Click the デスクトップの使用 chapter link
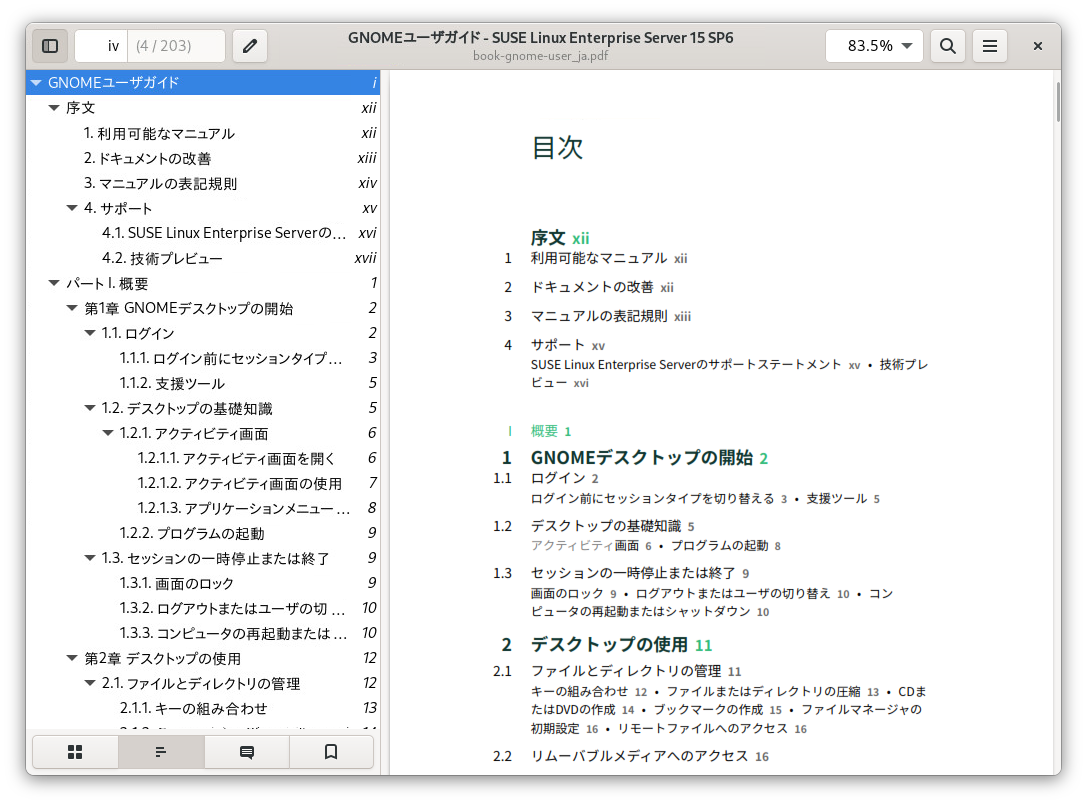Viewport: 1087px width, 804px height. (x=608, y=644)
